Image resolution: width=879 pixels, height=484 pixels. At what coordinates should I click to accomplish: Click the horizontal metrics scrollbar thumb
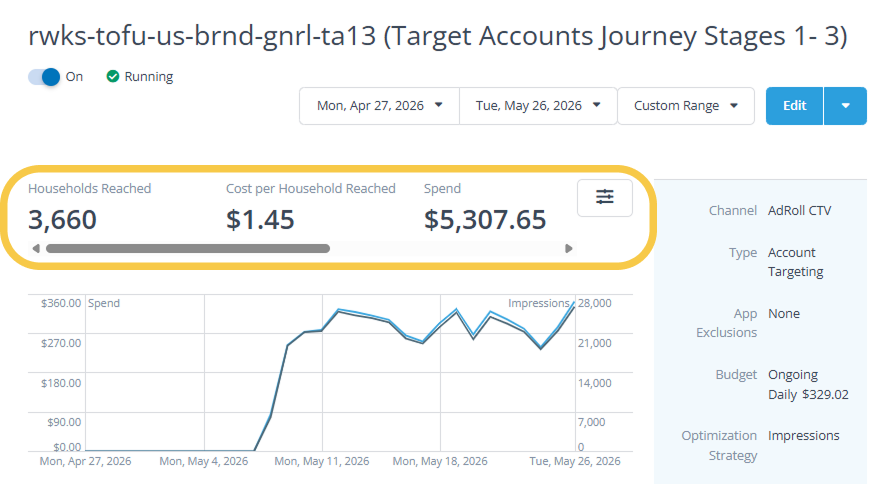point(188,248)
